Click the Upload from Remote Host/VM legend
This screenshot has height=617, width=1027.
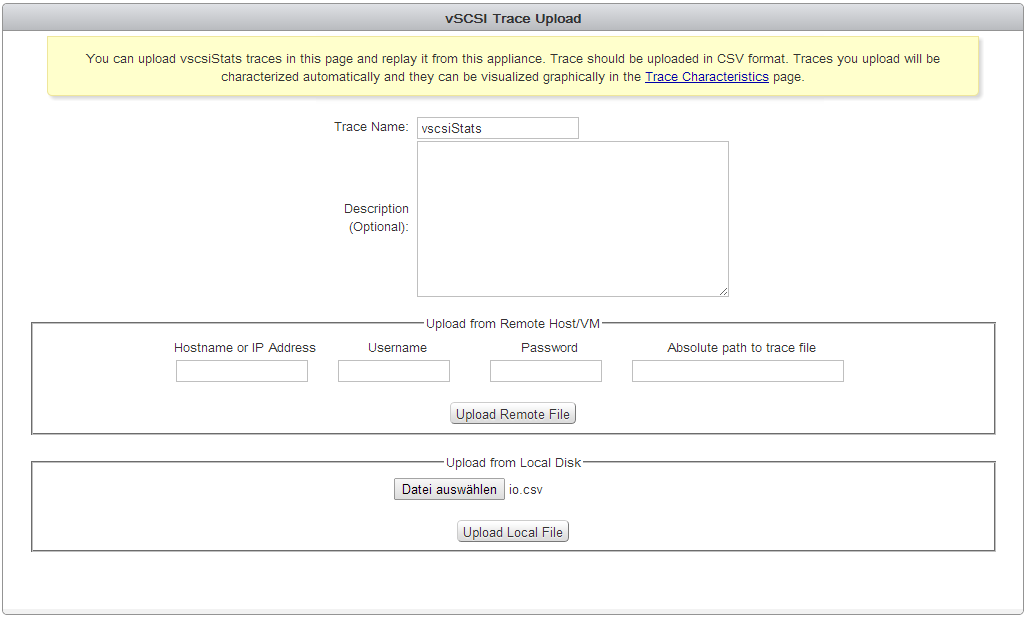[x=513, y=324]
